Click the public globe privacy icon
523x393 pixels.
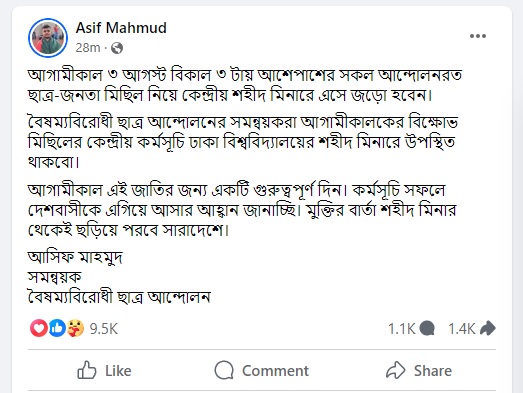(117, 48)
